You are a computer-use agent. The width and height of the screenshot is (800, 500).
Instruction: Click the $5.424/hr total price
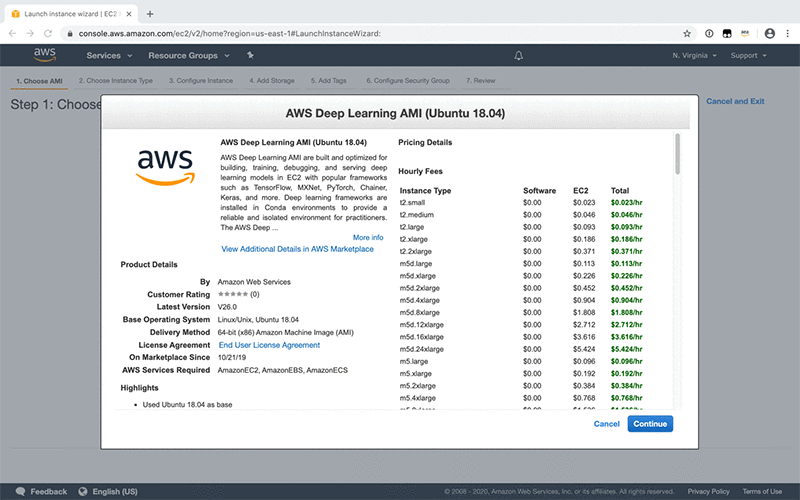point(627,349)
